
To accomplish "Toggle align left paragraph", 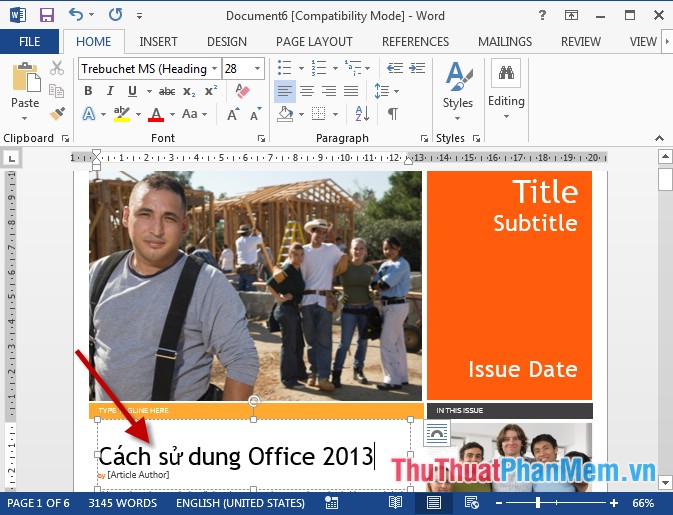I will click(285, 91).
